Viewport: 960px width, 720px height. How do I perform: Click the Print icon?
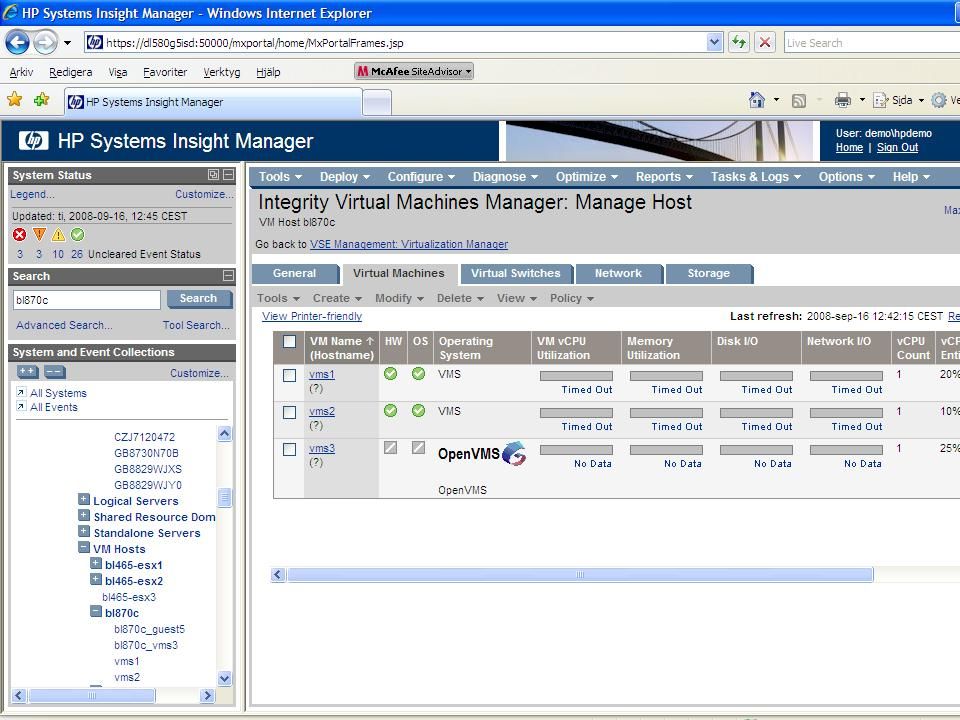pos(843,100)
